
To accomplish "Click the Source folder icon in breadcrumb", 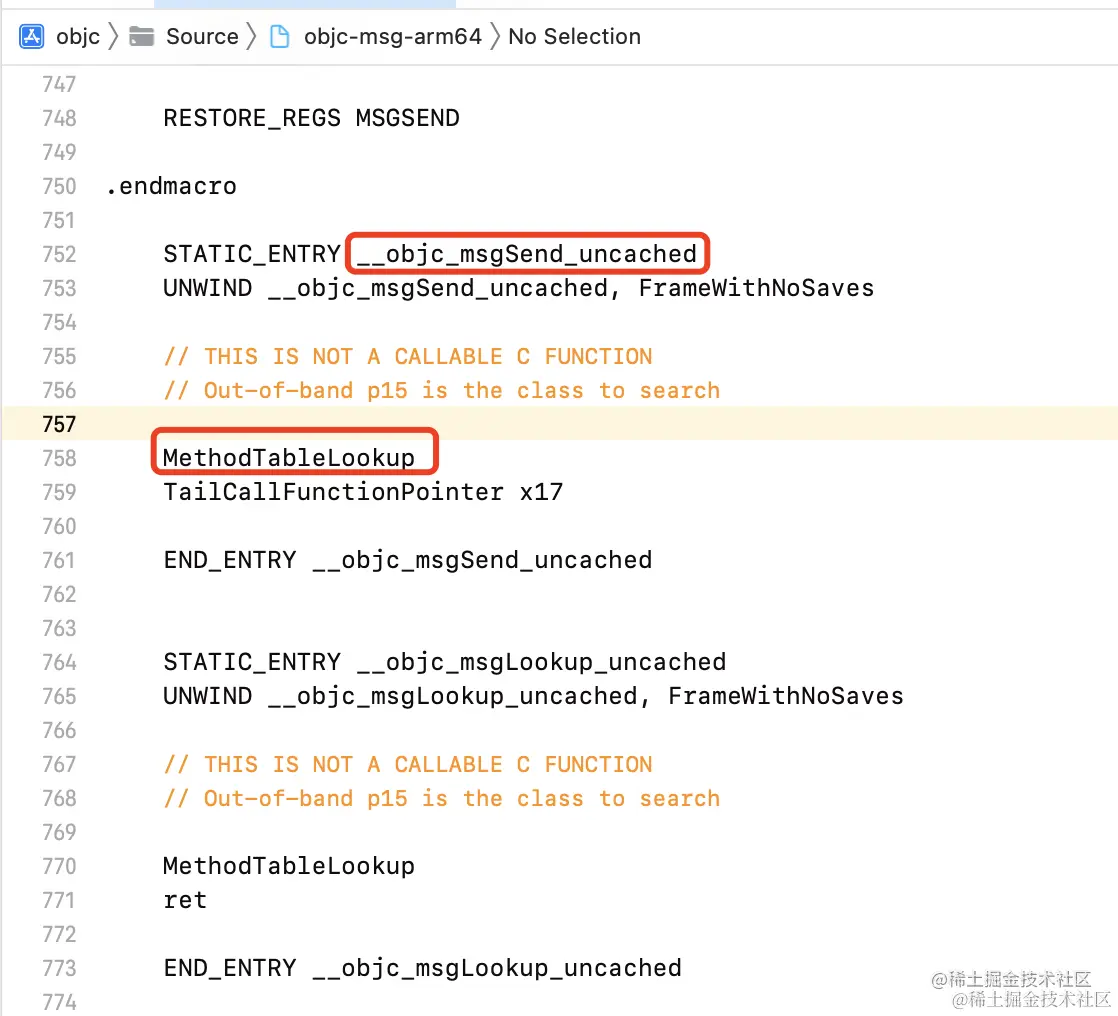I will click(x=141, y=36).
